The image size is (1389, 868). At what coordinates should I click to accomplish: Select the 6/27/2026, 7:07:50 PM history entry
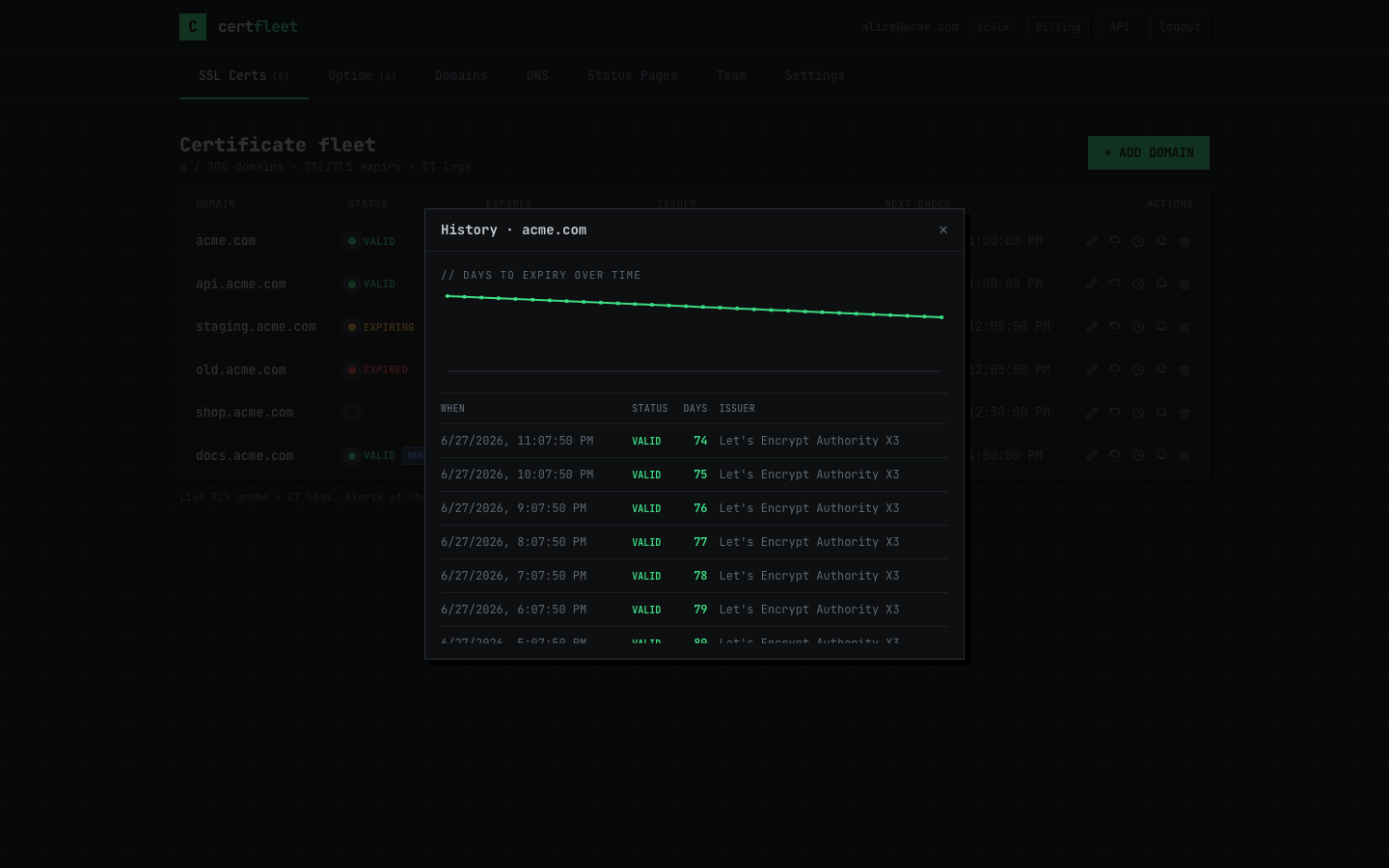tap(694, 576)
